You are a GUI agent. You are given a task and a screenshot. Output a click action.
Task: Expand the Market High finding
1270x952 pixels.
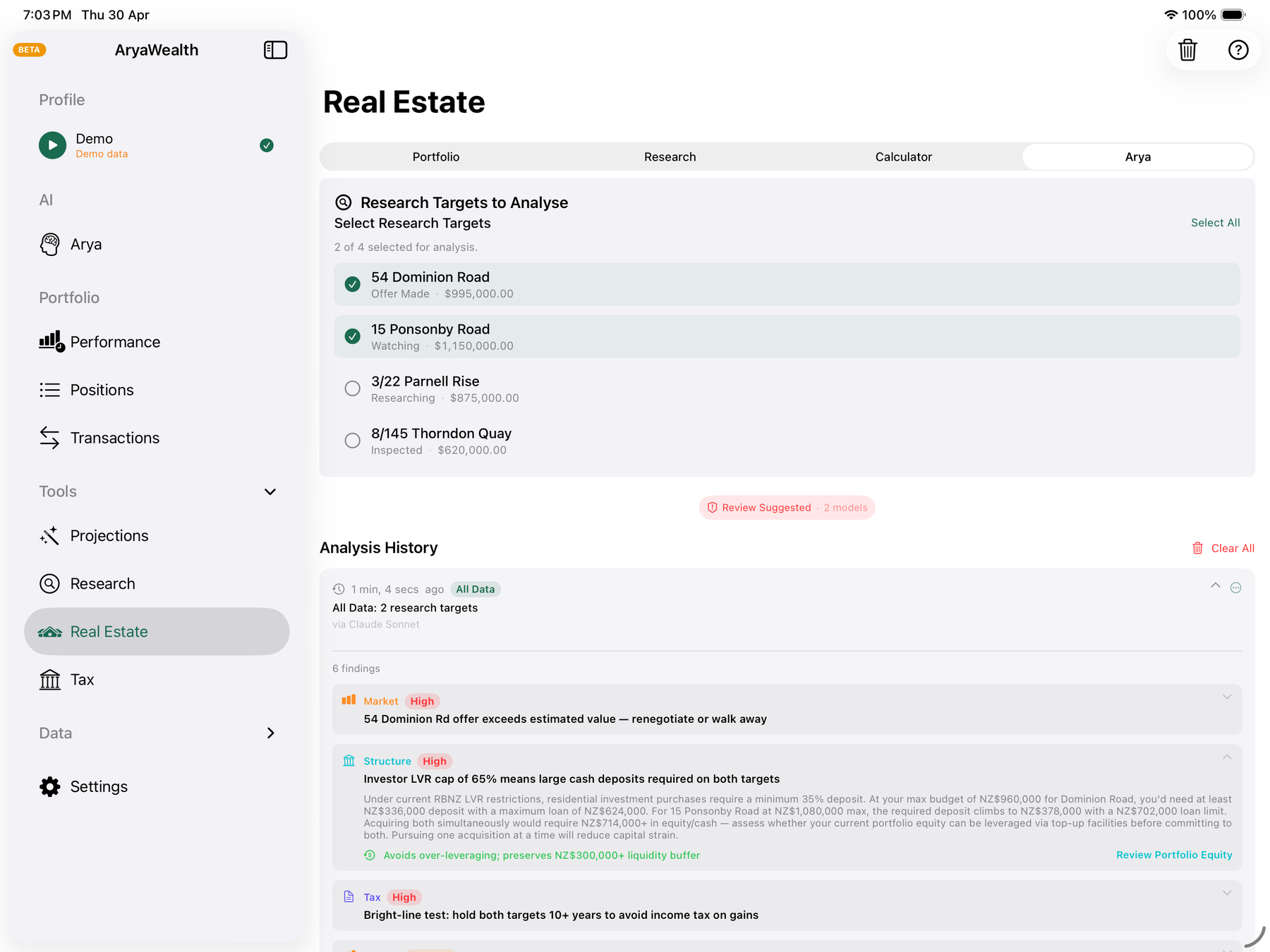click(1227, 697)
